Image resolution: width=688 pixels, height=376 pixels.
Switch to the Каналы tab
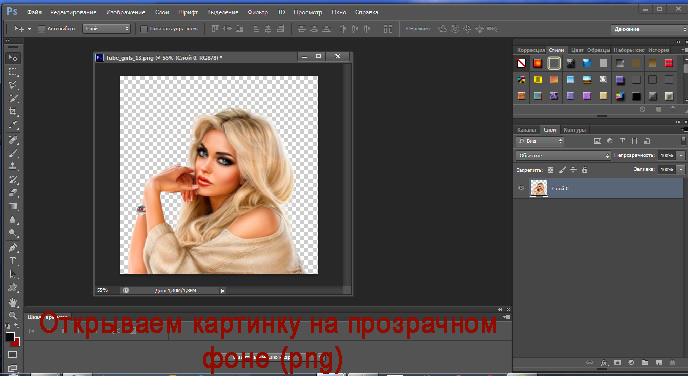(527, 130)
